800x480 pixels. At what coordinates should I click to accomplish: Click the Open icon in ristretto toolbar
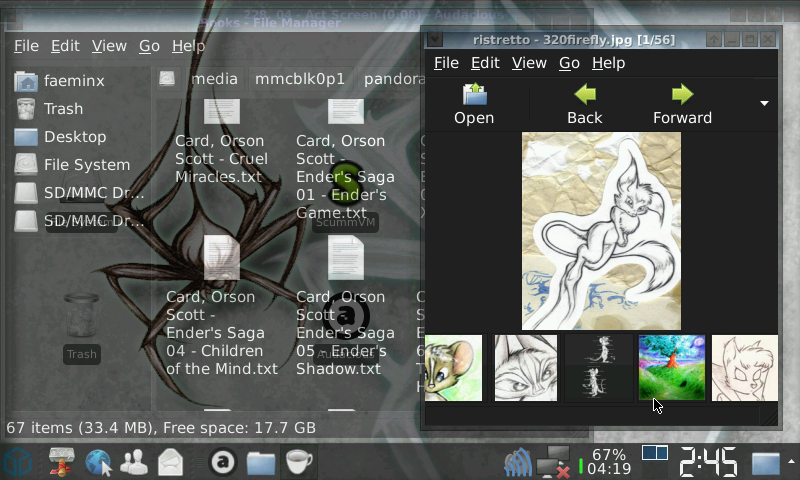474,104
